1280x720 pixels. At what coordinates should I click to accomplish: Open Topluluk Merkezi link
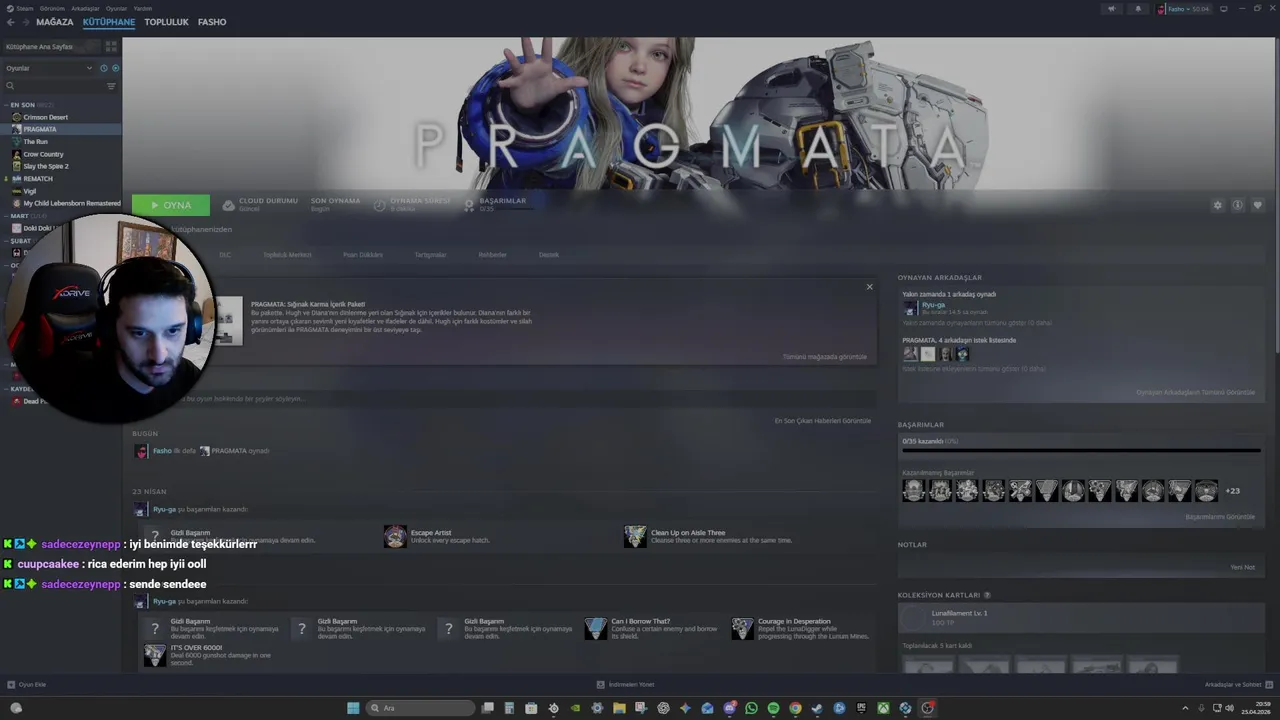[287, 255]
